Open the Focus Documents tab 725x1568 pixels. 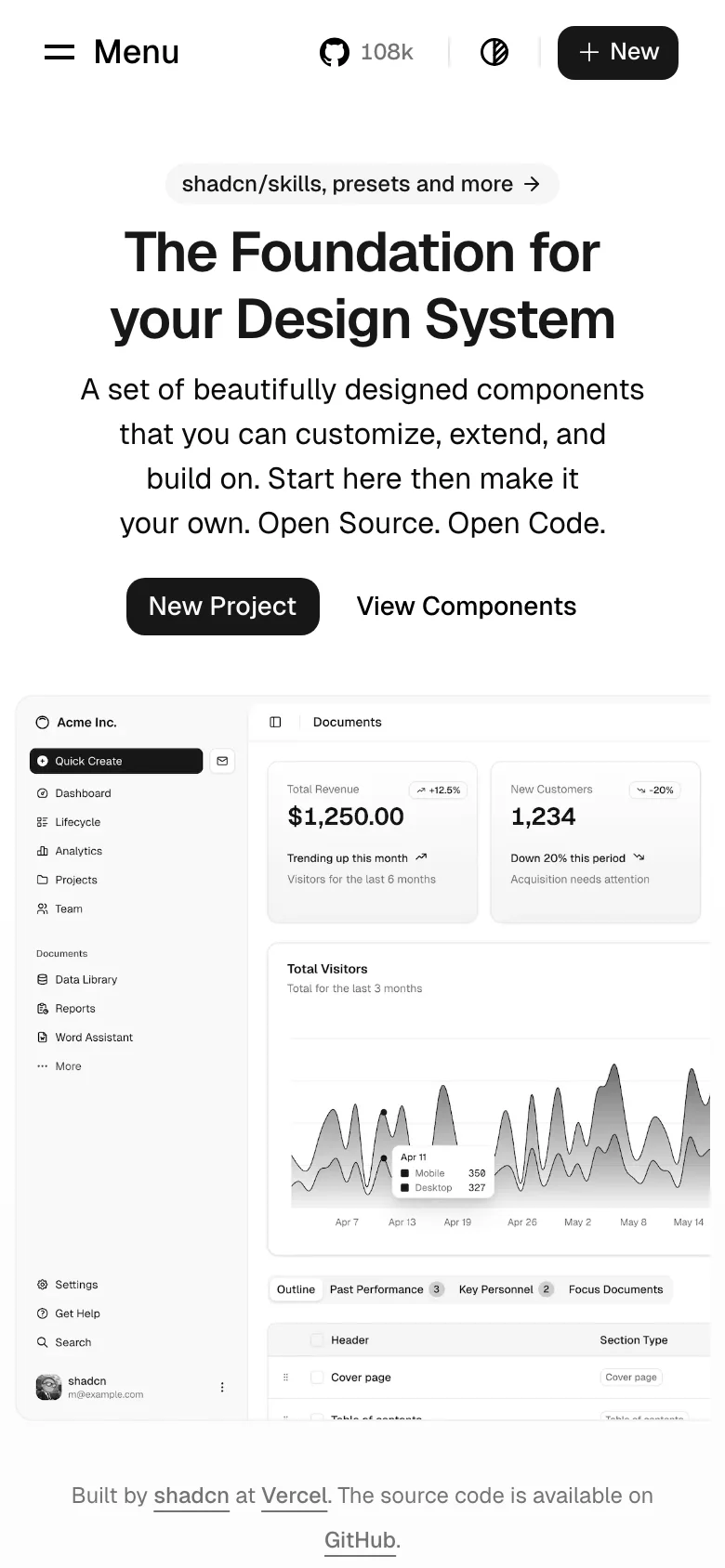point(616,1289)
